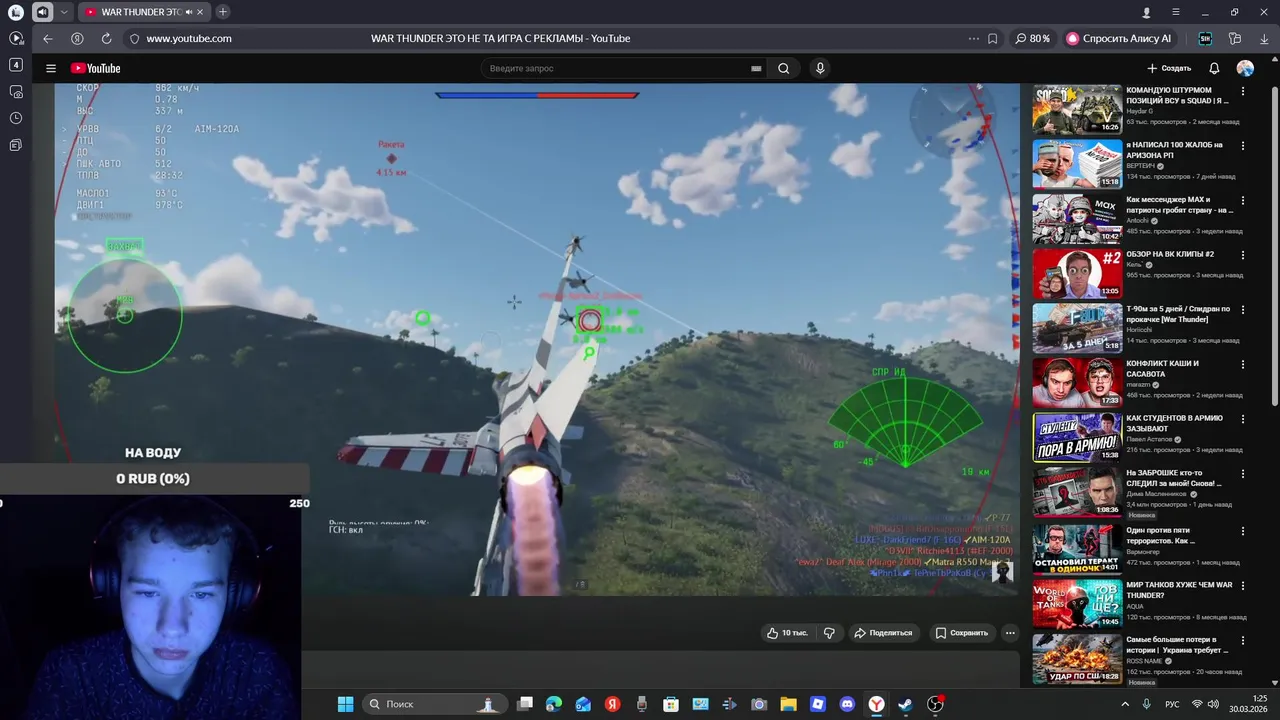
Task: Open options for 'КОМАНДУЮ ШТУРМОМ' video
Action: 1243,91
